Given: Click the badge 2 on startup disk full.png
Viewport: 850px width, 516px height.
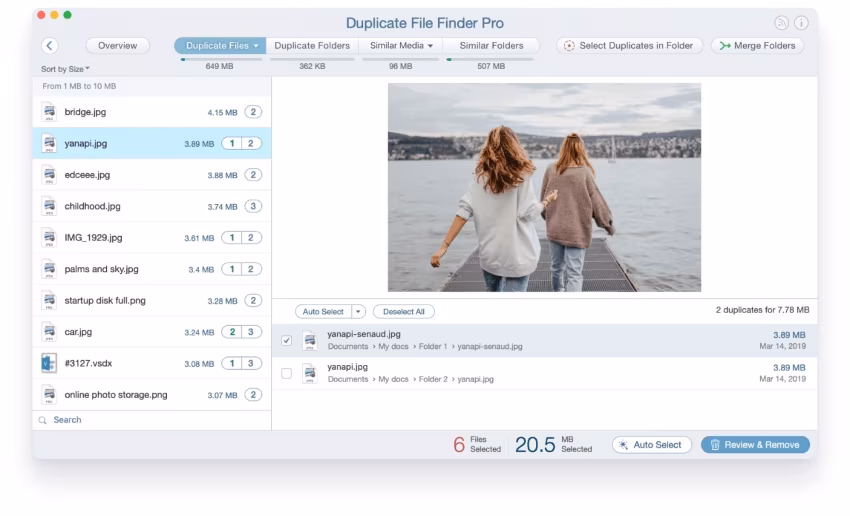Looking at the screenshot, I should [x=253, y=301].
